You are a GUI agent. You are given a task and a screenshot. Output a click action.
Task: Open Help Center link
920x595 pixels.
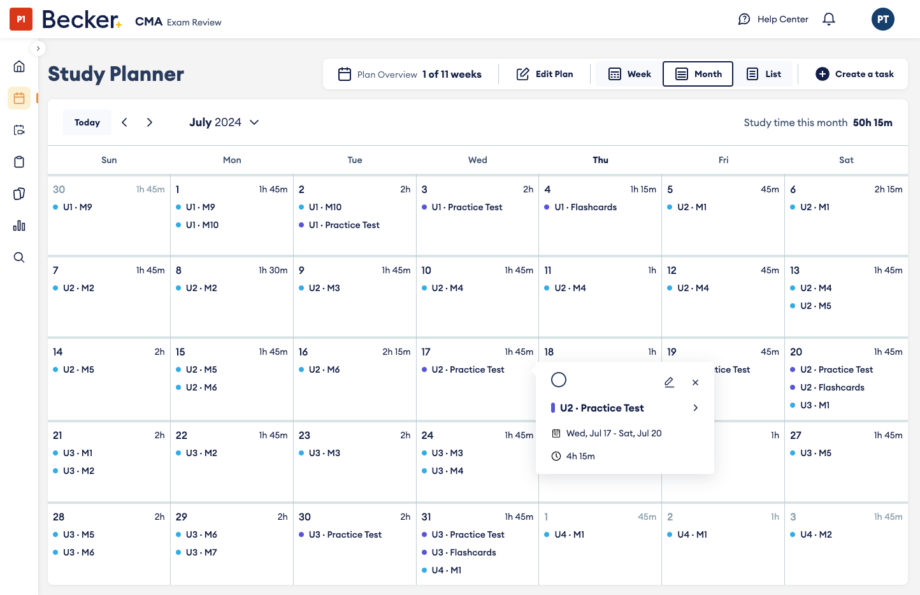773,19
